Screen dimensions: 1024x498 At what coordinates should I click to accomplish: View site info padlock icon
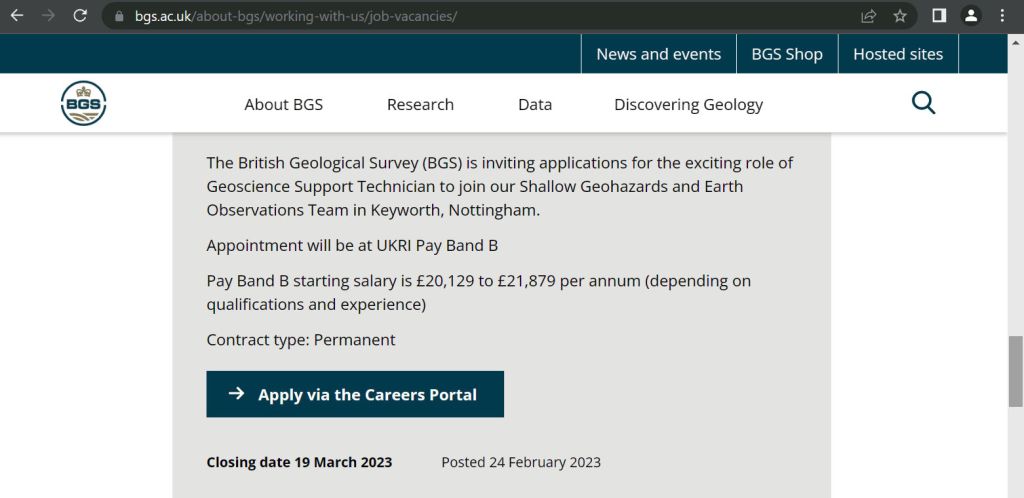[119, 16]
